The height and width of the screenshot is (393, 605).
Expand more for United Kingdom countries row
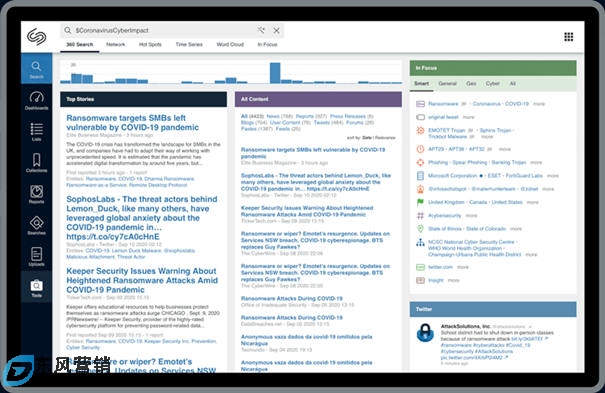[x=532, y=202]
